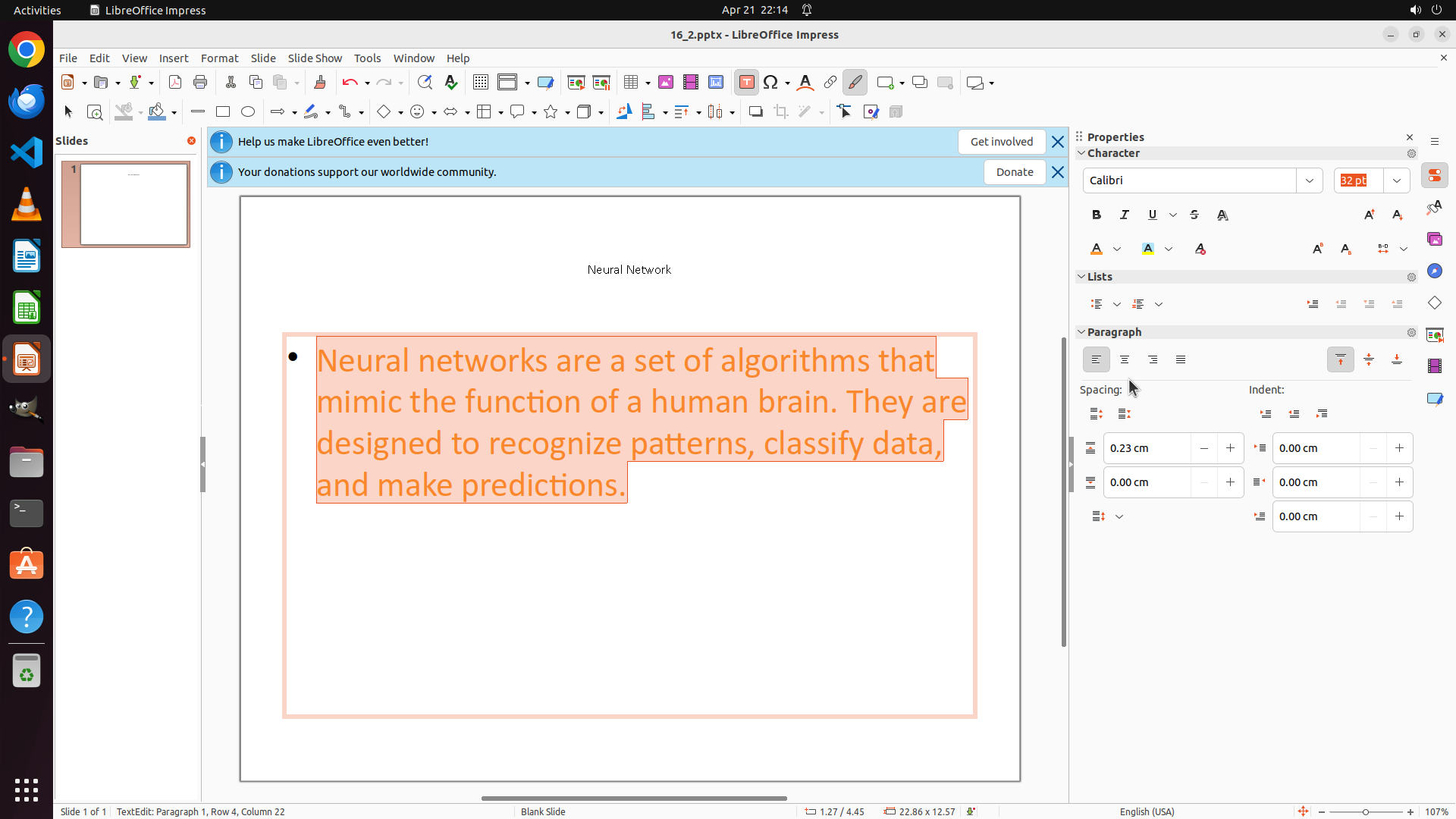
Task: Open the Slide Show menu
Action: [x=315, y=58]
